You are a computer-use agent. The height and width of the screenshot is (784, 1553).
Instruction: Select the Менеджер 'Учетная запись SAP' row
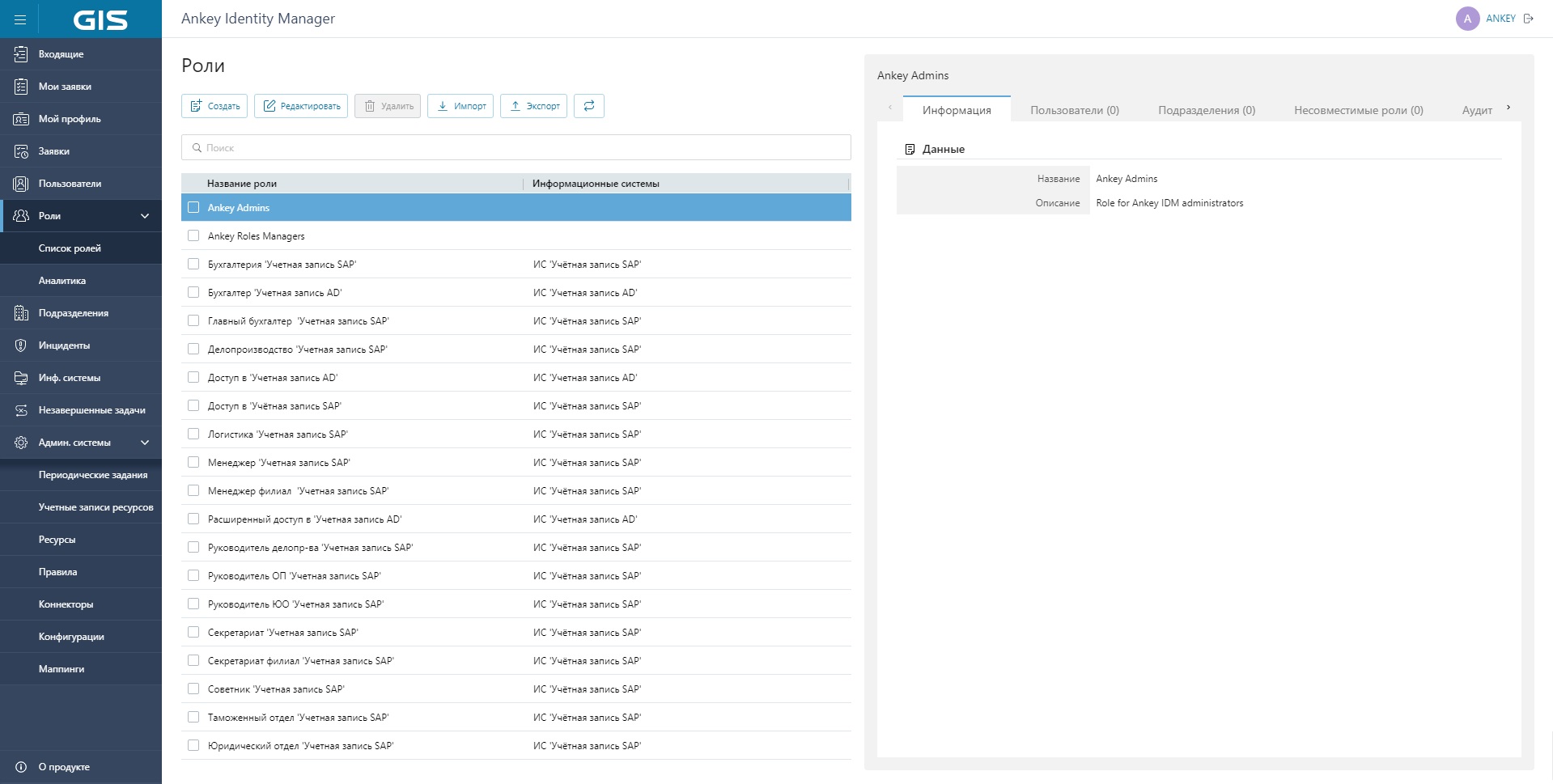pyautogui.click(x=516, y=462)
